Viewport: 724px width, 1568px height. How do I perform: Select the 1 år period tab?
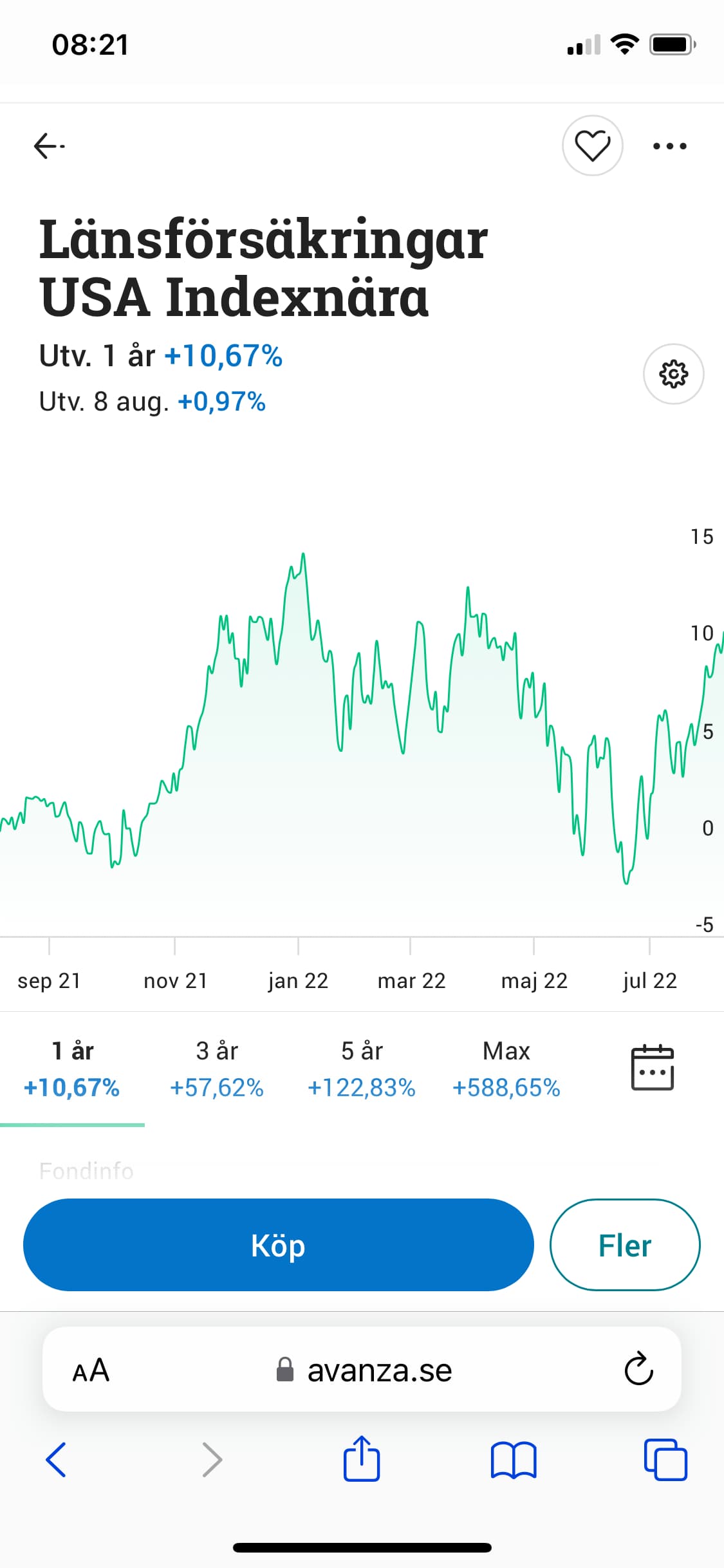[x=72, y=1069]
